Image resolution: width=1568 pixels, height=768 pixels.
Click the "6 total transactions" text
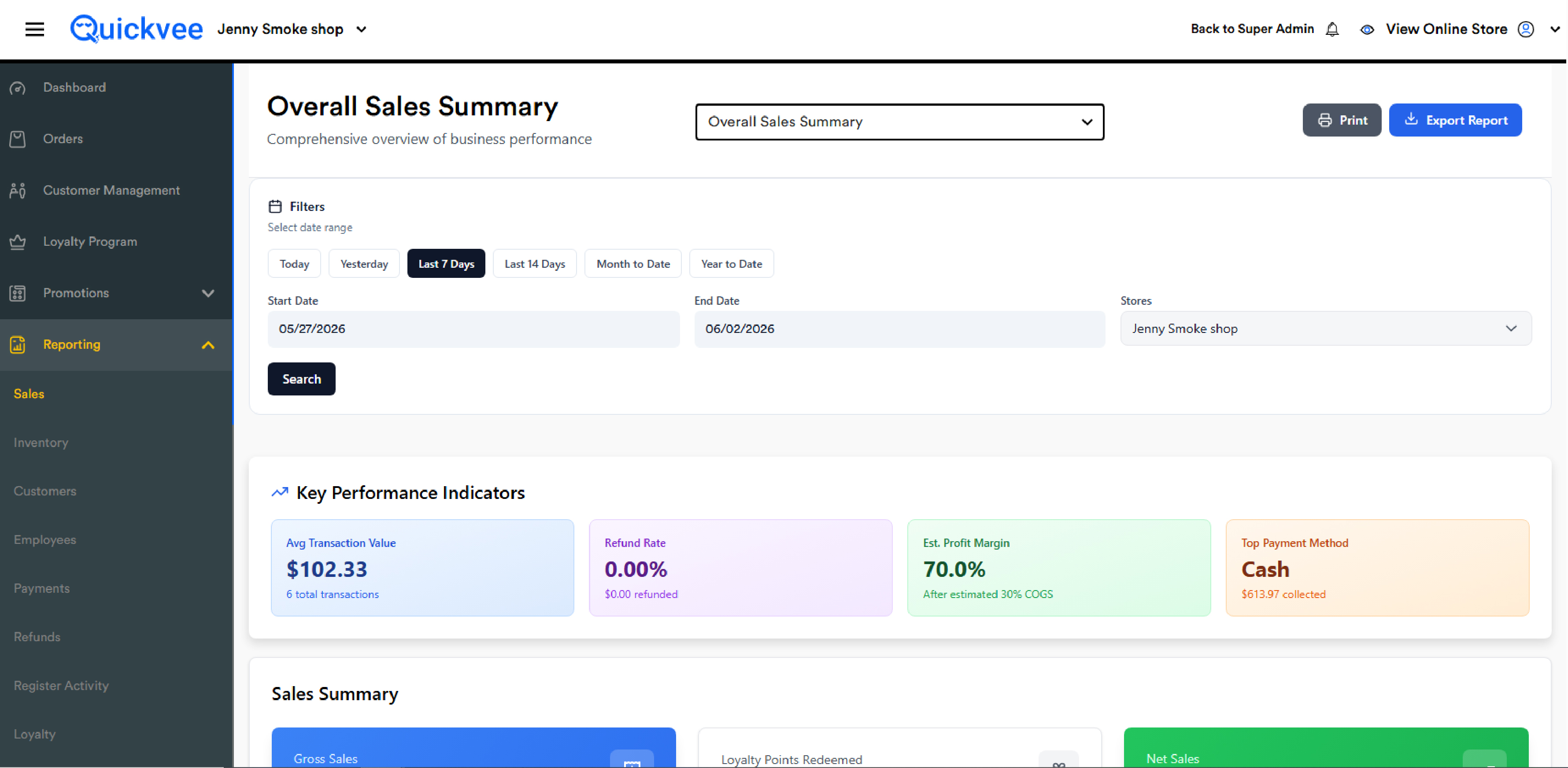pyautogui.click(x=333, y=594)
